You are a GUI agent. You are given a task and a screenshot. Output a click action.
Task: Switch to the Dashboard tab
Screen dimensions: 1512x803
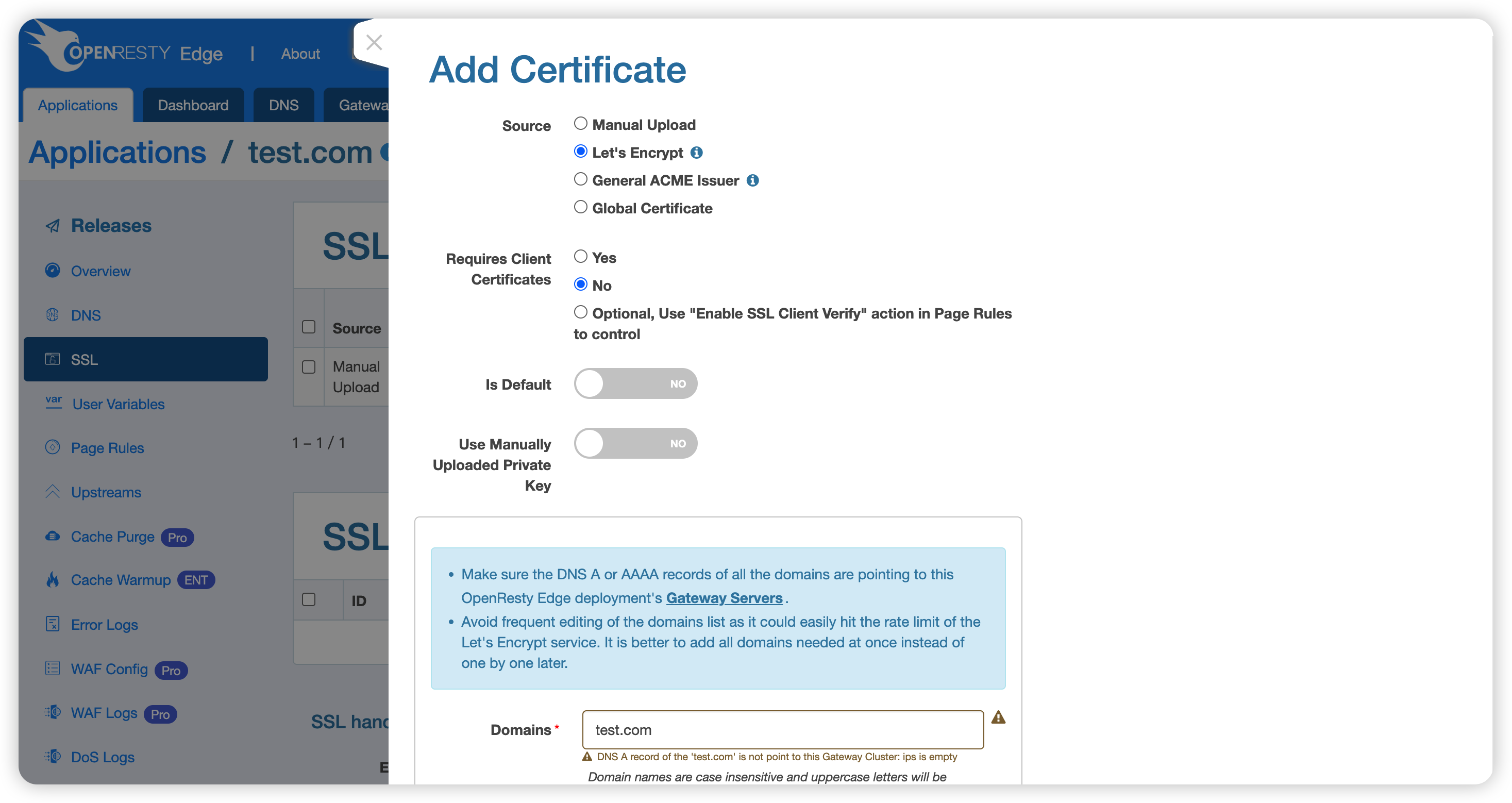click(193, 106)
